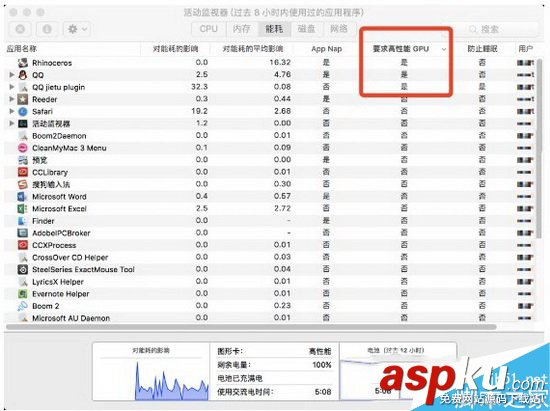Sort by App Nap column header

point(326,49)
